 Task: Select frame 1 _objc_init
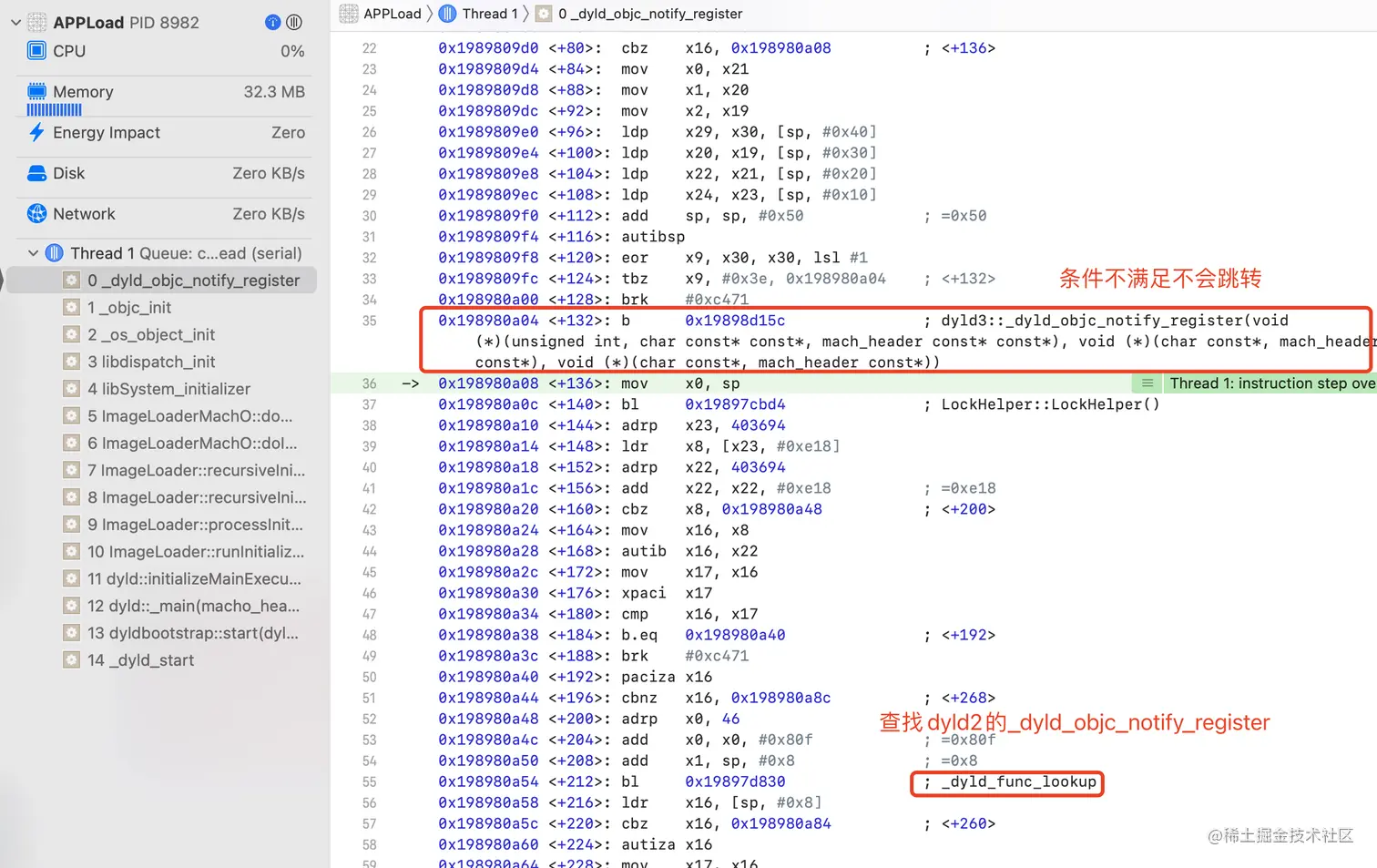162,308
